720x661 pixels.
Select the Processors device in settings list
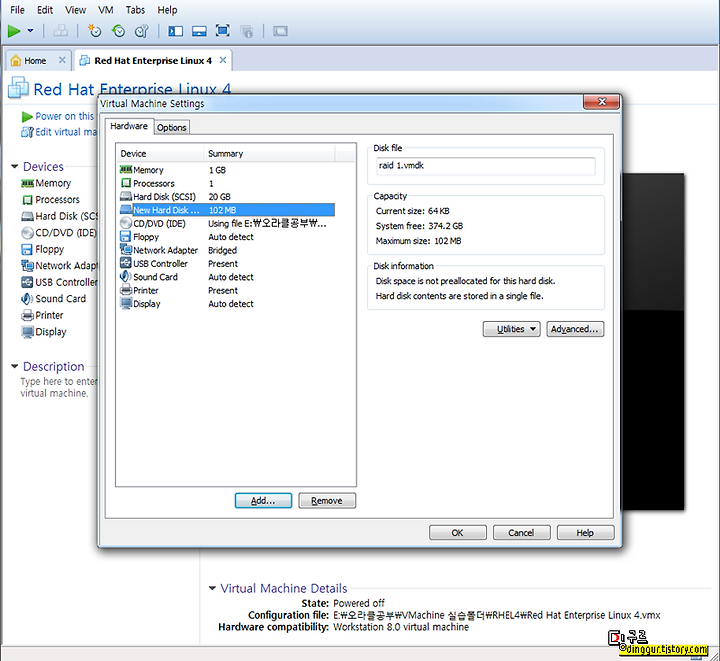[x=227, y=183]
